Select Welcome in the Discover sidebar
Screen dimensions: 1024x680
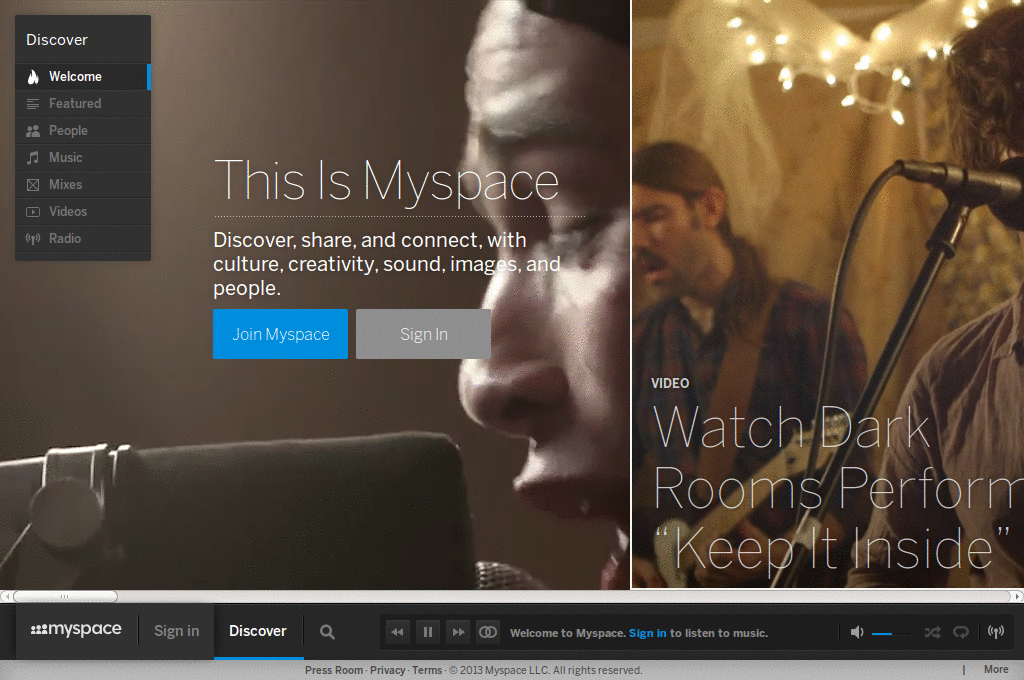click(x=83, y=76)
